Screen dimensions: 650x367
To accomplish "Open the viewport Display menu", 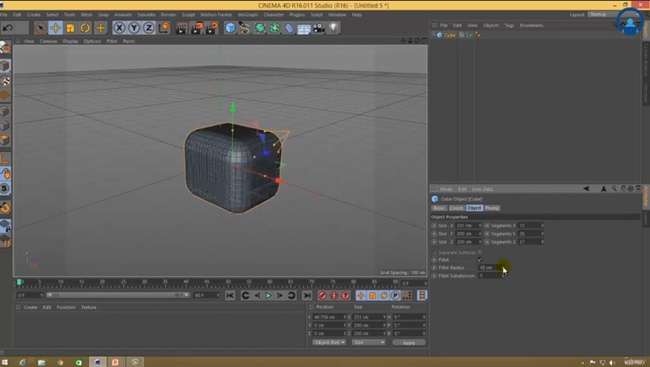I will click(x=70, y=41).
